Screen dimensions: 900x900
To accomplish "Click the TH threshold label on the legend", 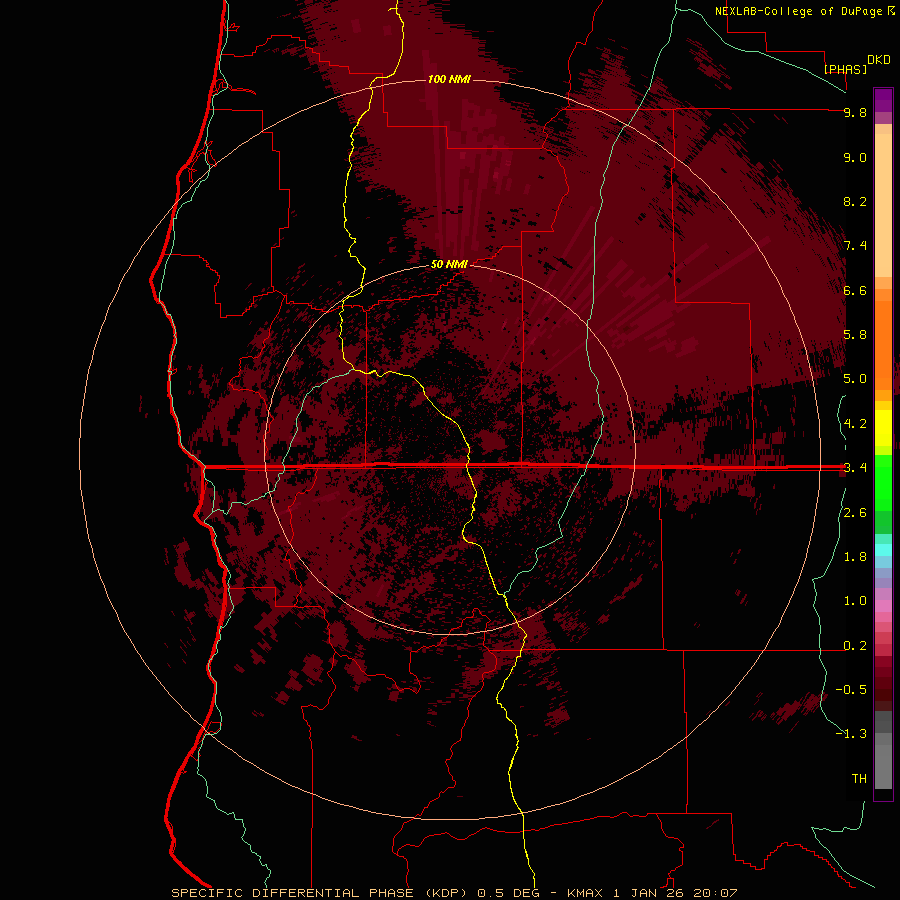I will point(859,779).
